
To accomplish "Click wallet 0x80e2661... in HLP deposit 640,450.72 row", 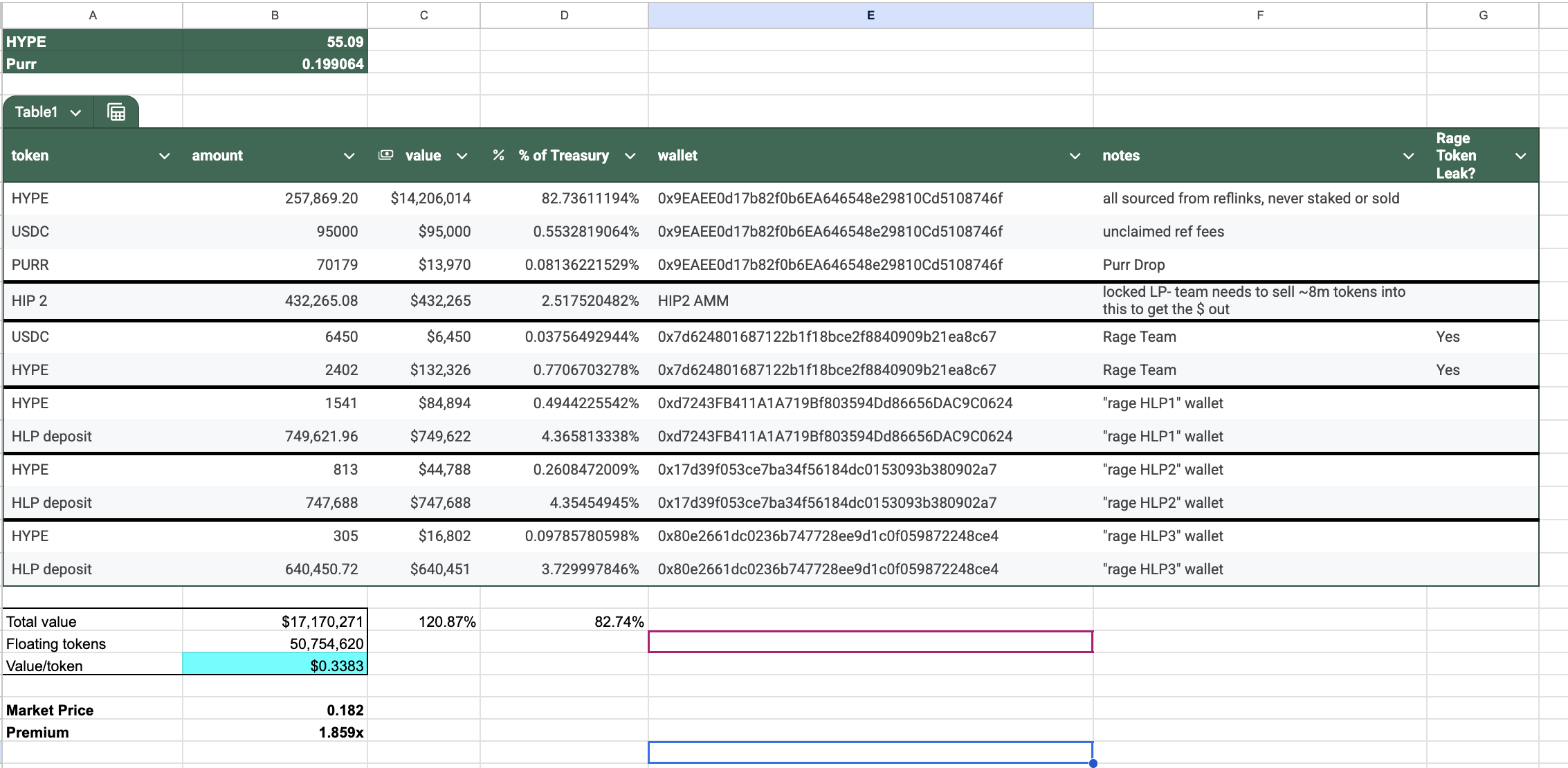I will (x=870, y=569).
